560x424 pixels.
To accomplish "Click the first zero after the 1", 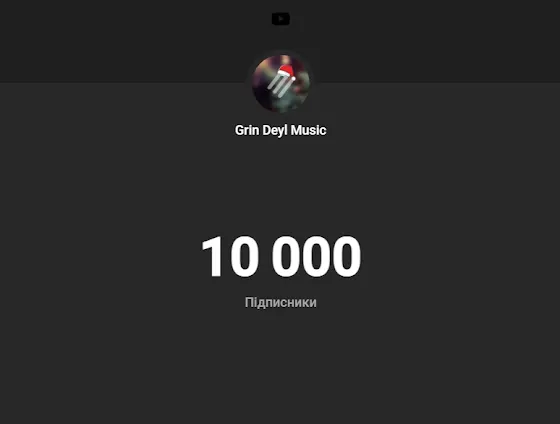I will (244, 256).
